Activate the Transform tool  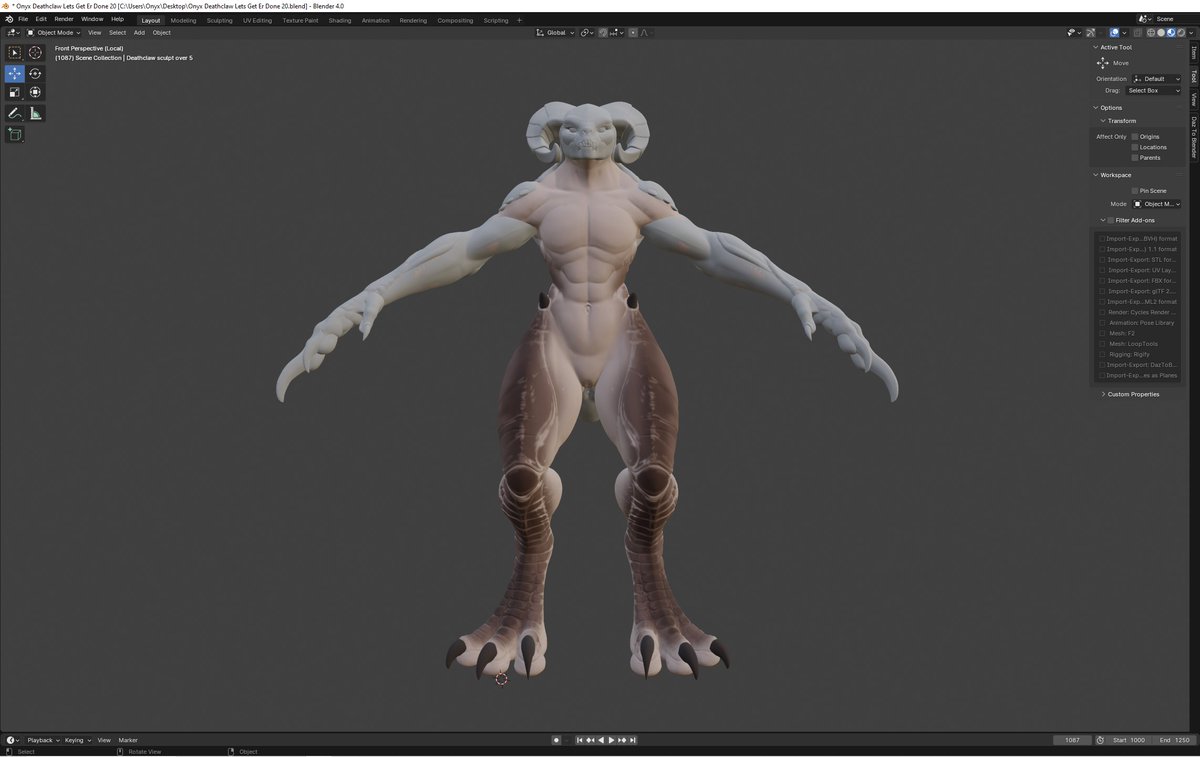35,92
